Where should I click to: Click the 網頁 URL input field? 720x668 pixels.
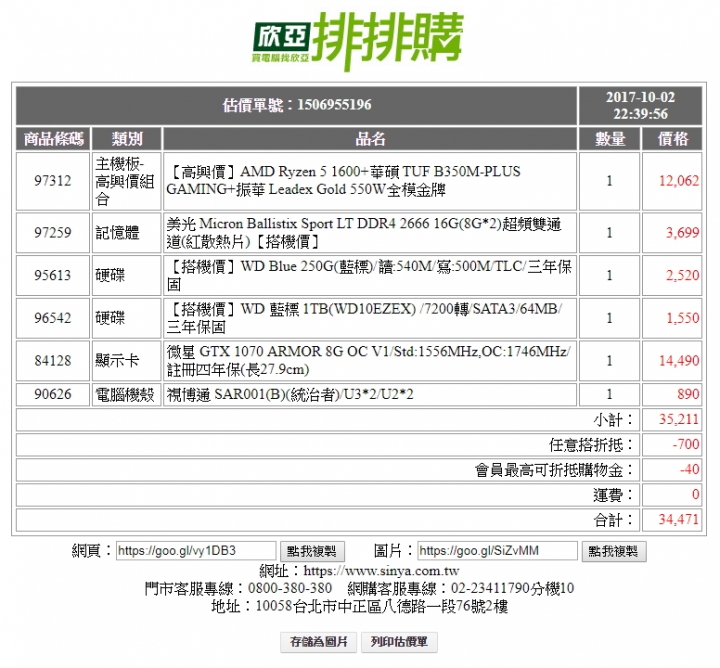pos(196,550)
